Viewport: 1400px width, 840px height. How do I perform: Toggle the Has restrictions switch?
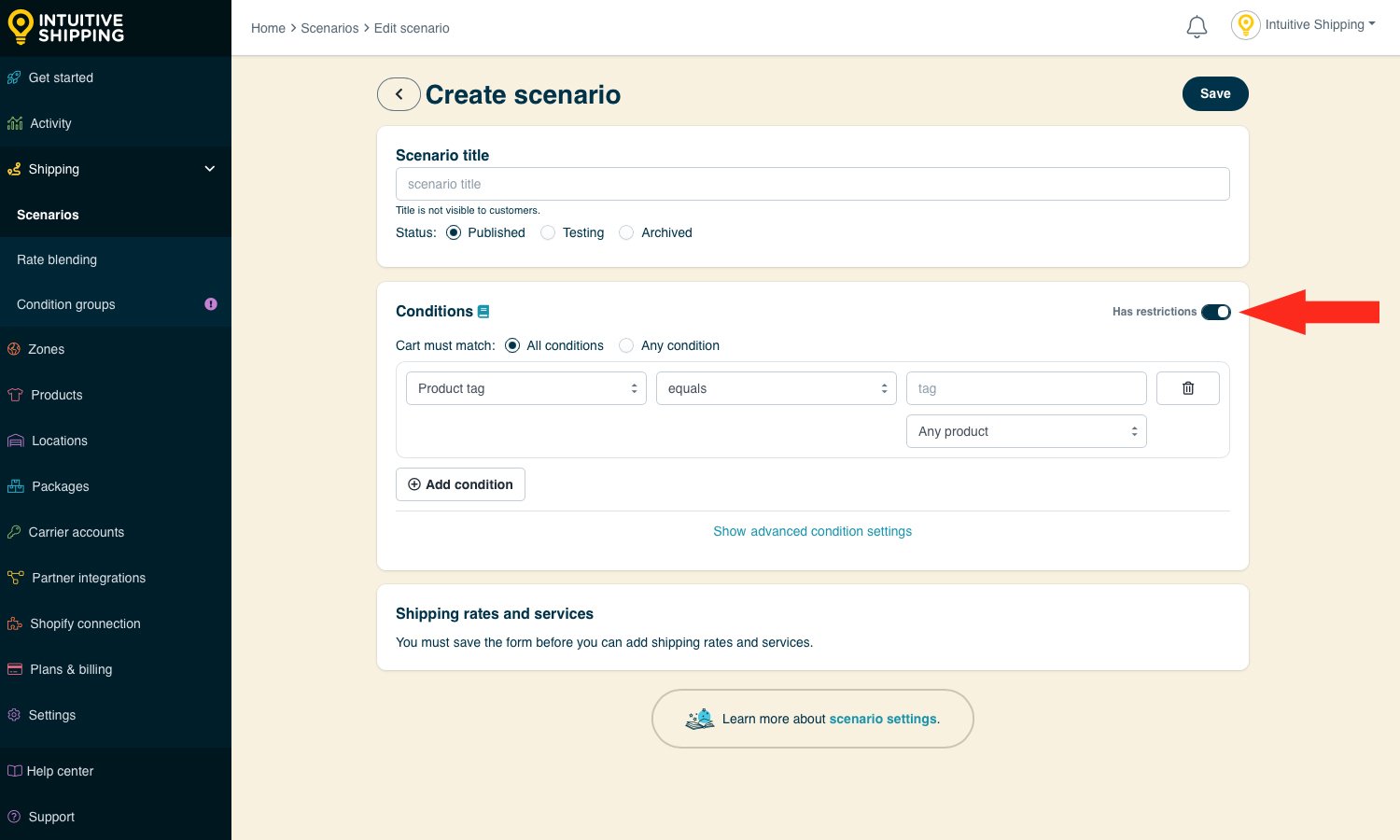pos(1216,312)
